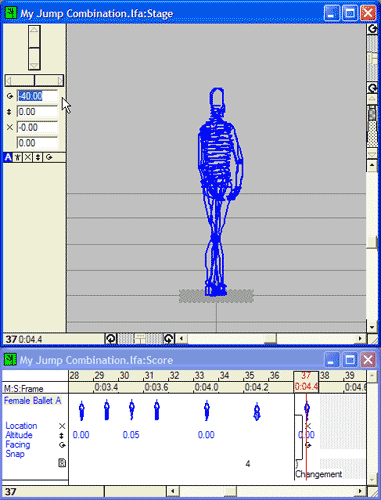Toggle the altitude arrows button in Stage toolbar
This screenshot has width=381, height=500.
(38, 157)
